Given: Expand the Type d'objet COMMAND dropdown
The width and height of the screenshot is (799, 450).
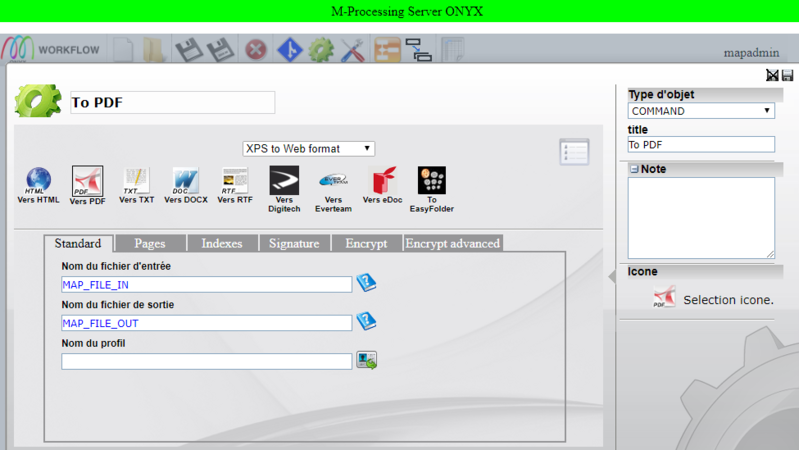Looking at the screenshot, I should pos(701,111).
